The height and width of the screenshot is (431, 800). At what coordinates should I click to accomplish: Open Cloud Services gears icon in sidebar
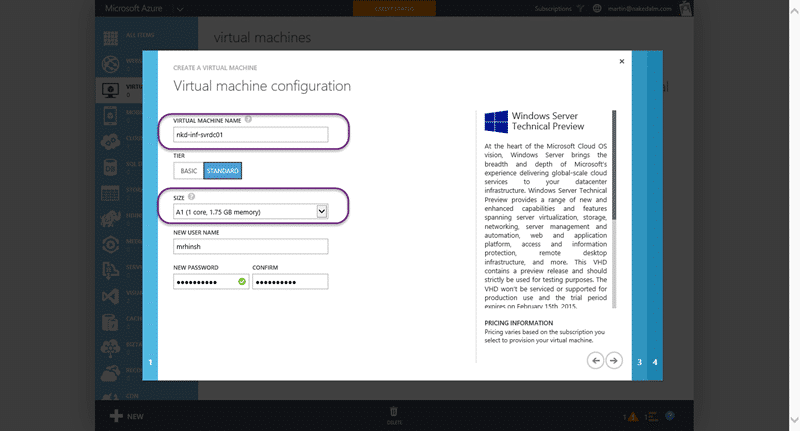coord(111,141)
